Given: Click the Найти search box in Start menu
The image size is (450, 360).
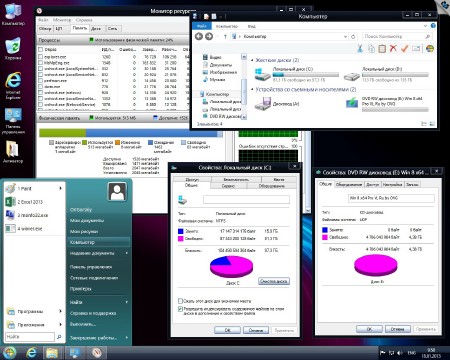Looking at the screenshot, I should point(30,337).
